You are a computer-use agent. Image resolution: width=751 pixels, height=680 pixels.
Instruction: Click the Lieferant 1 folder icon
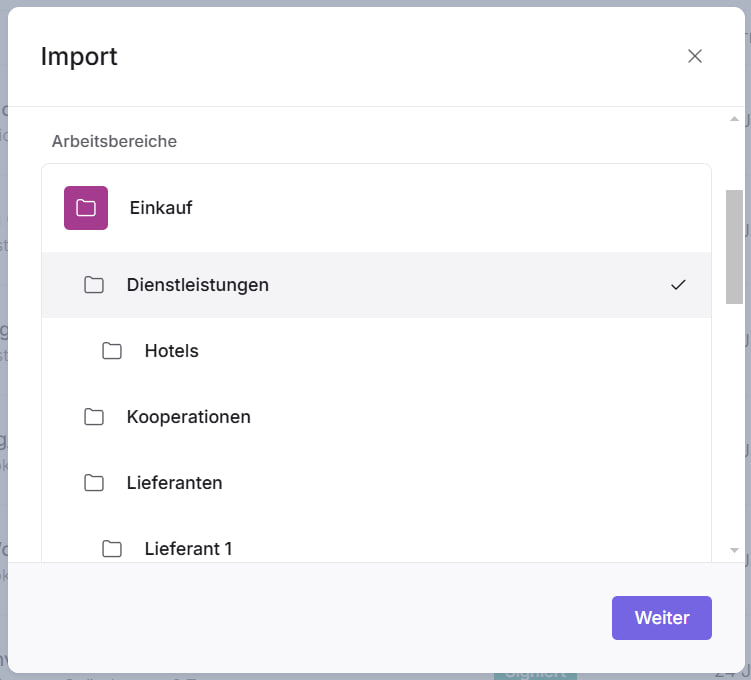pos(112,548)
